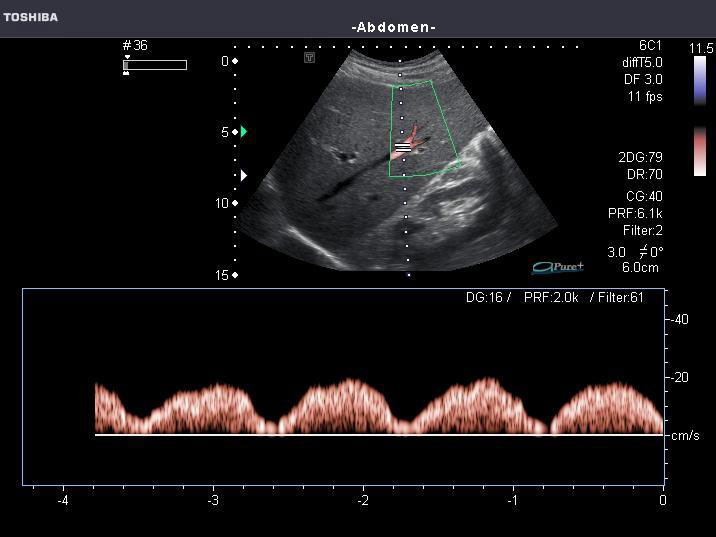Click the spectral Doppler baseline

[380, 435]
